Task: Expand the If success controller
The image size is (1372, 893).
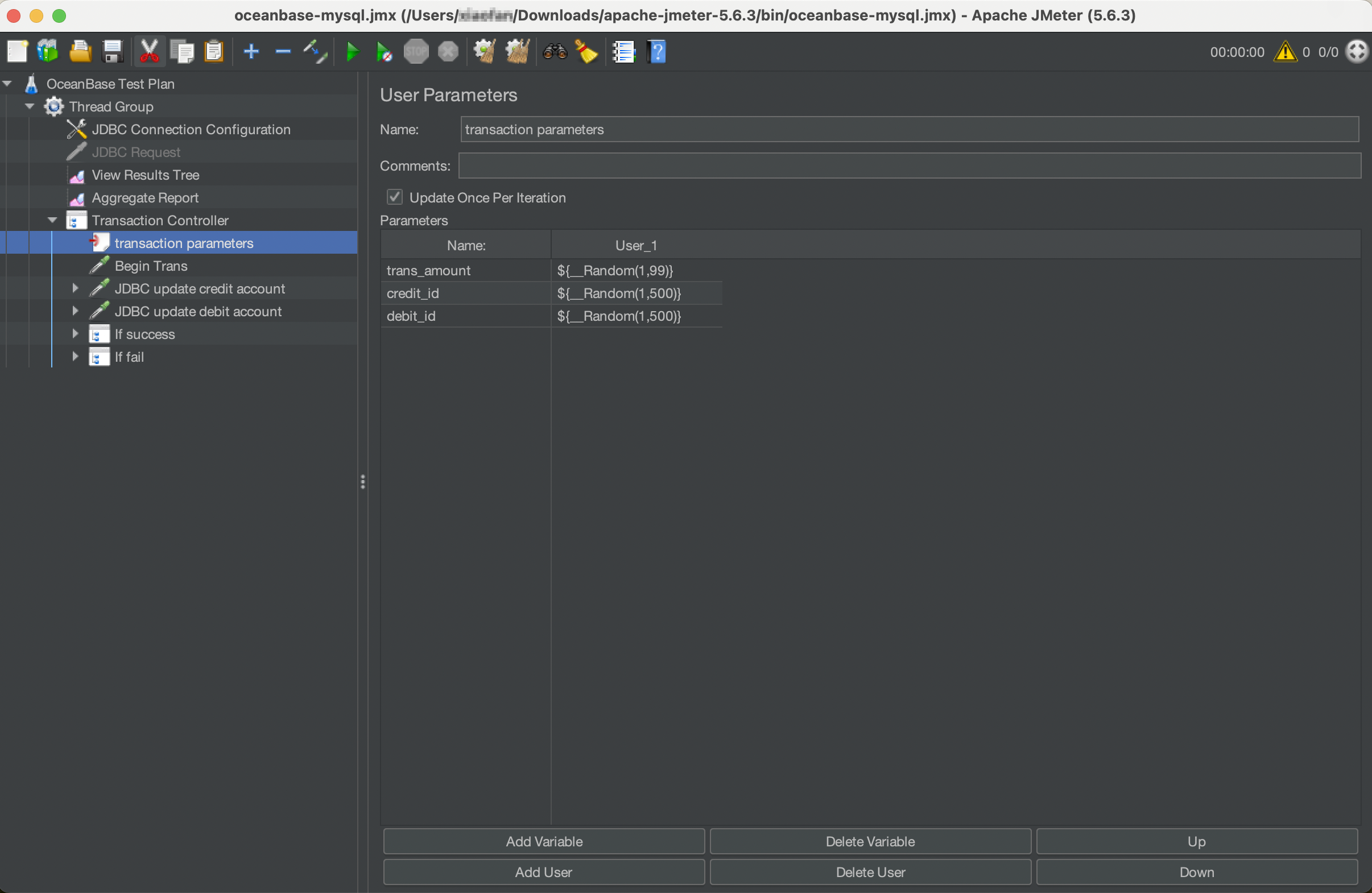Action: [75, 334]
